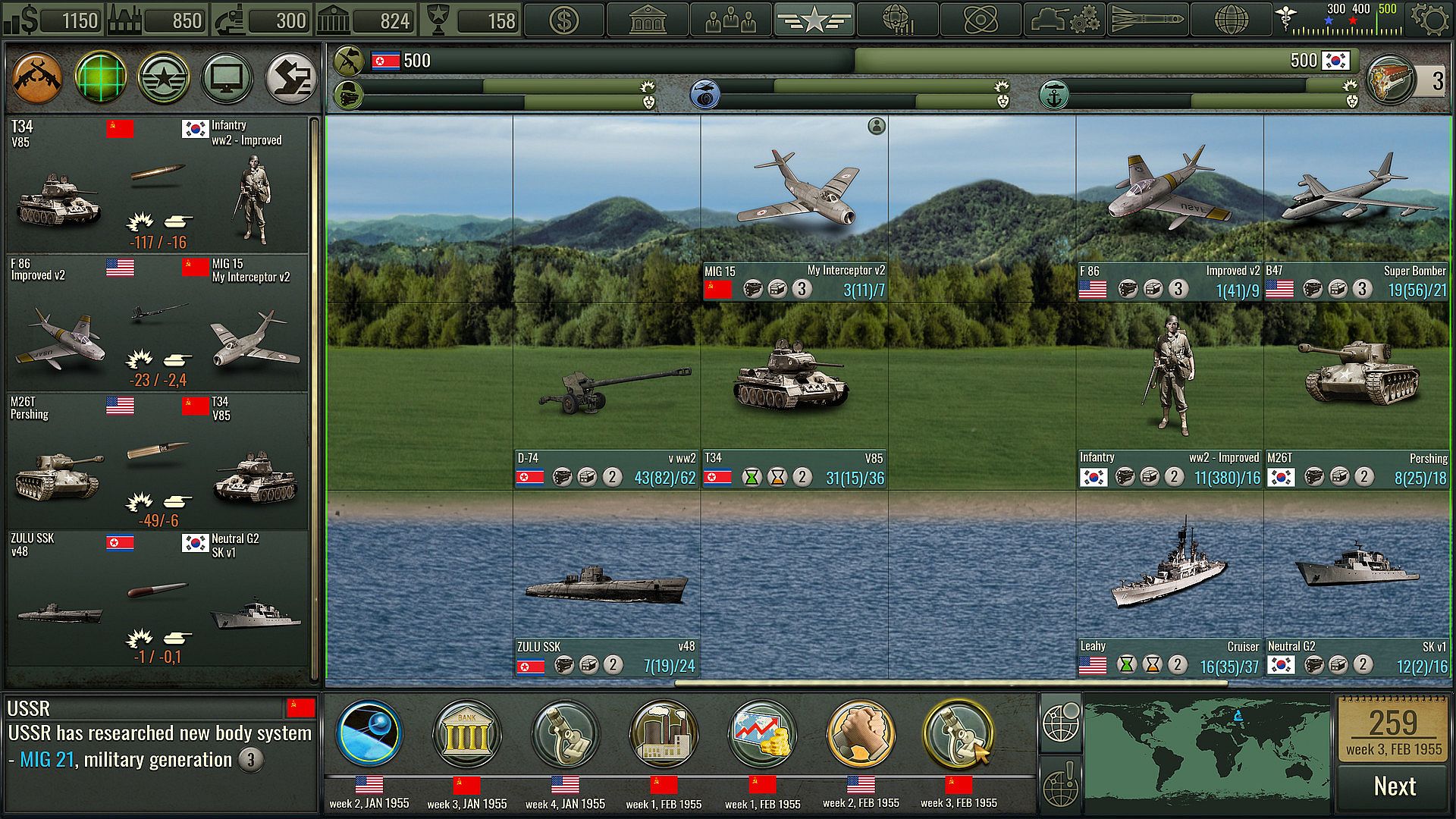Click the crossed rifles battle icon

[x=37, y=78]
